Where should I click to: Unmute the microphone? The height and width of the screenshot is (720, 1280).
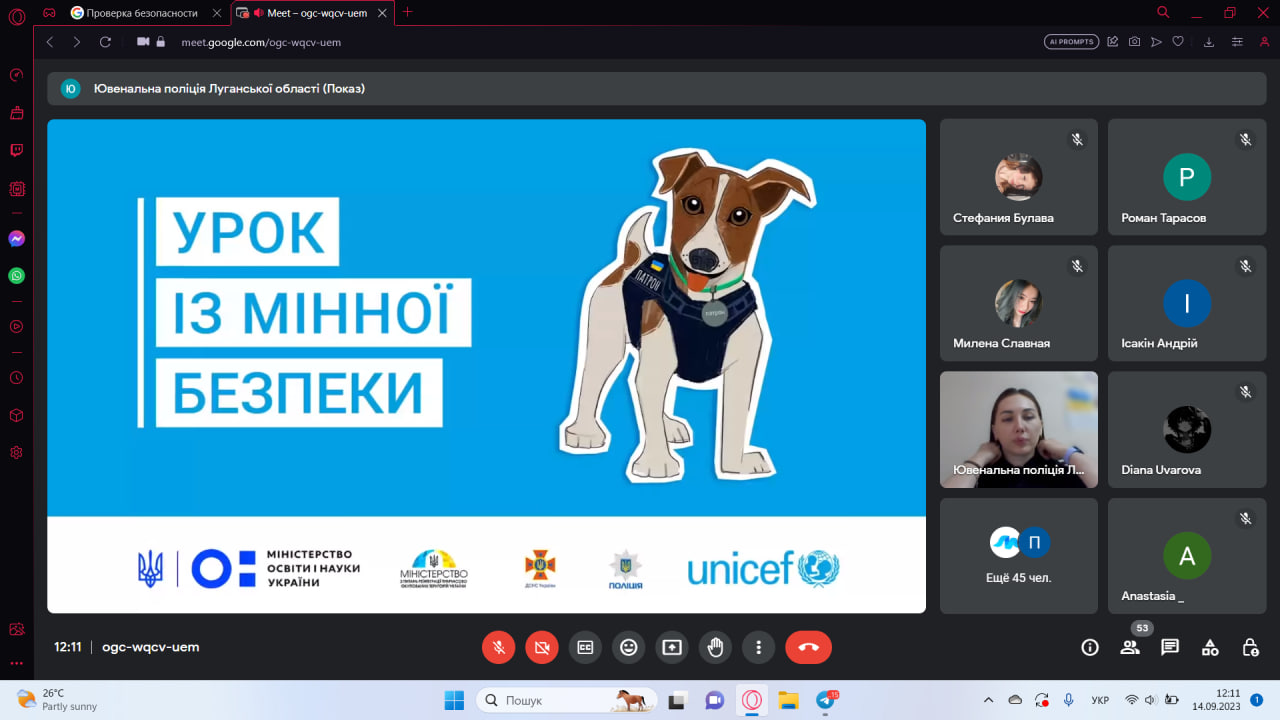click(x=498, y=647)
